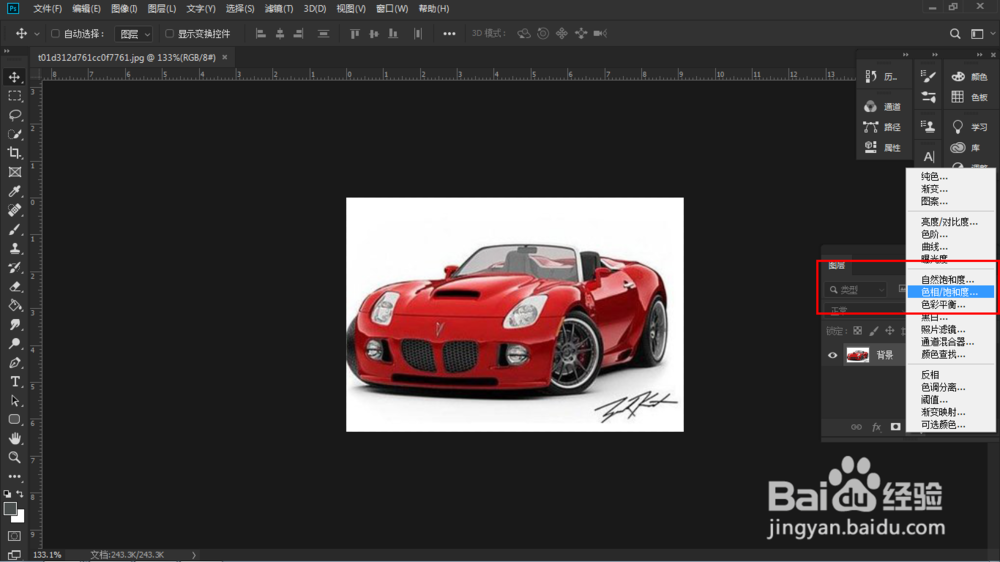1000x562 pixels.
Task: Open the 色板 panel
Action: [x=969, y=97]
